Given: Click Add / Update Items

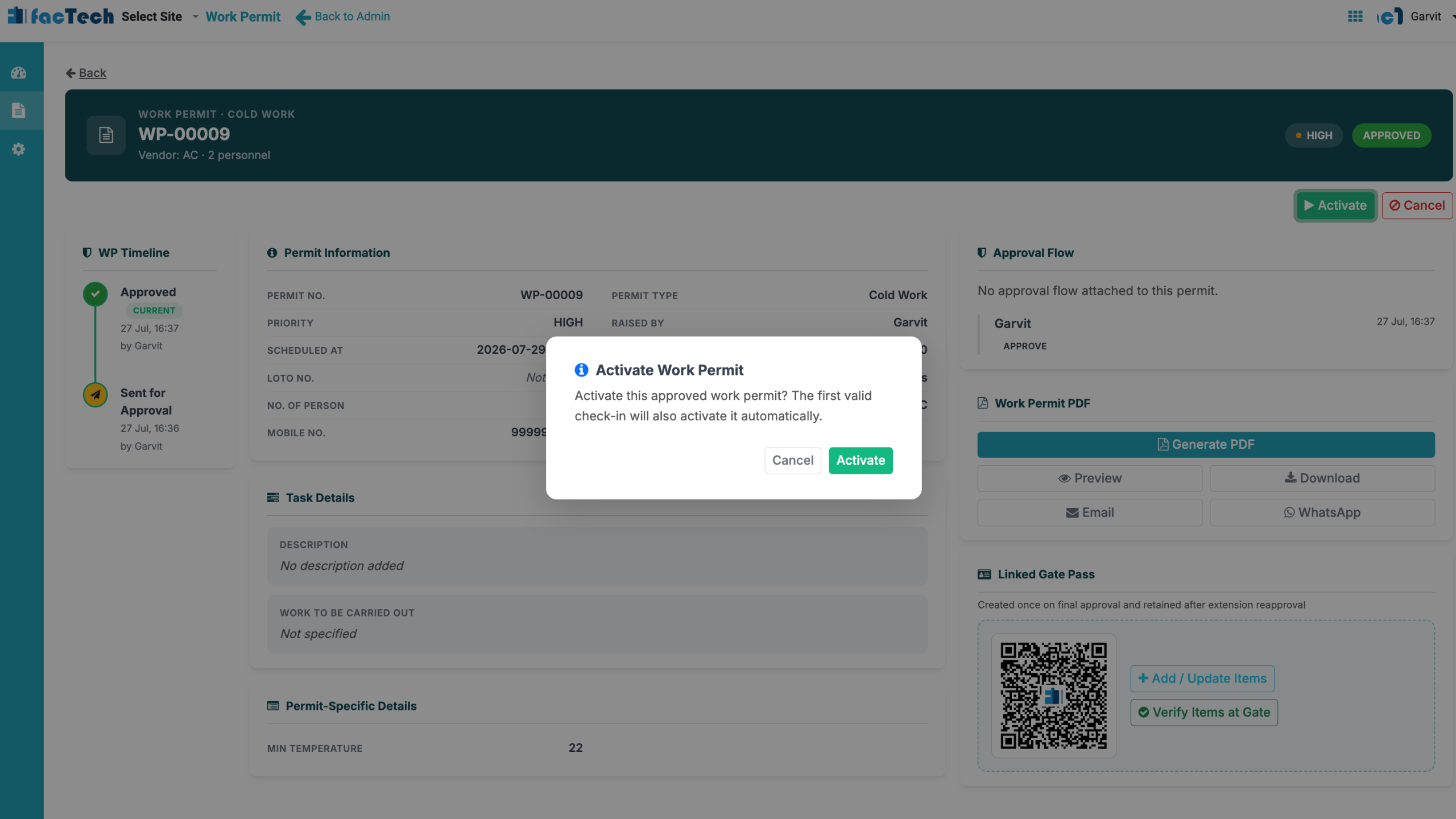Looking at the screenshot, I should point(1202,679).
